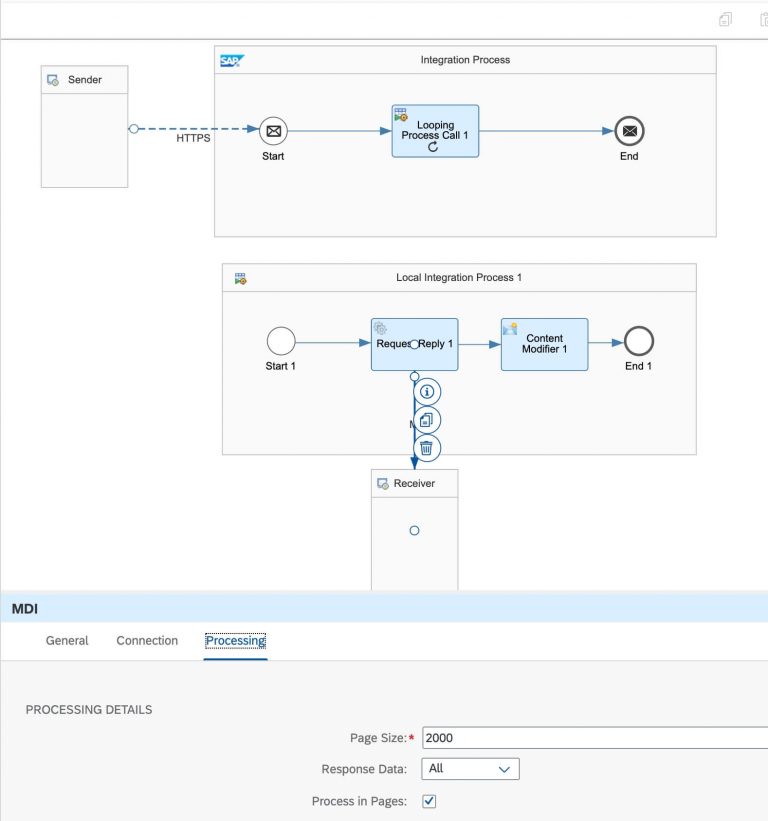The height and width of the screenshot is (821, 768).
Task: Click the copy icon on the connection arrow
Action: click(427, 420)
